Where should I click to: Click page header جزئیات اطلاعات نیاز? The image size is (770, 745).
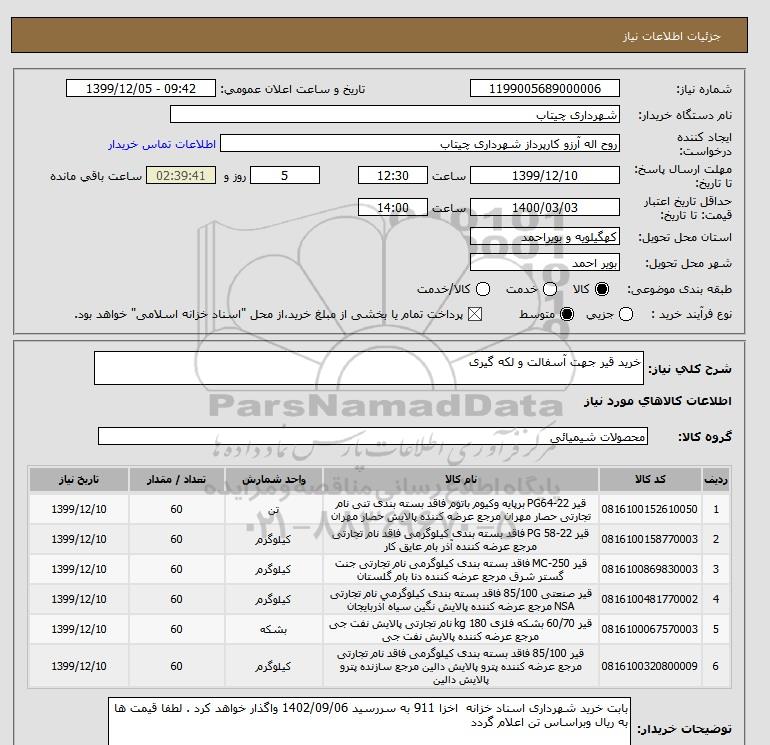[x=671, y=36]
